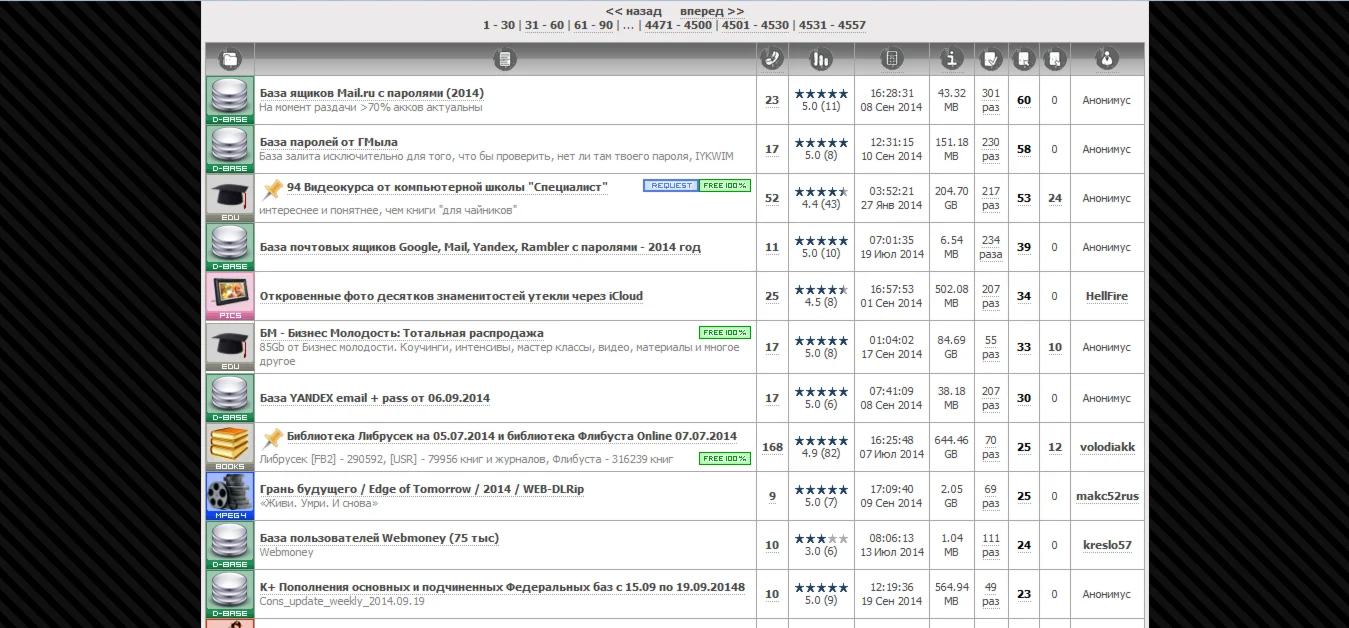This screenshot has height=628, width=1349.
Task: Click FREE 100% badge on Специалист row
Action: [x=725, y=186]
